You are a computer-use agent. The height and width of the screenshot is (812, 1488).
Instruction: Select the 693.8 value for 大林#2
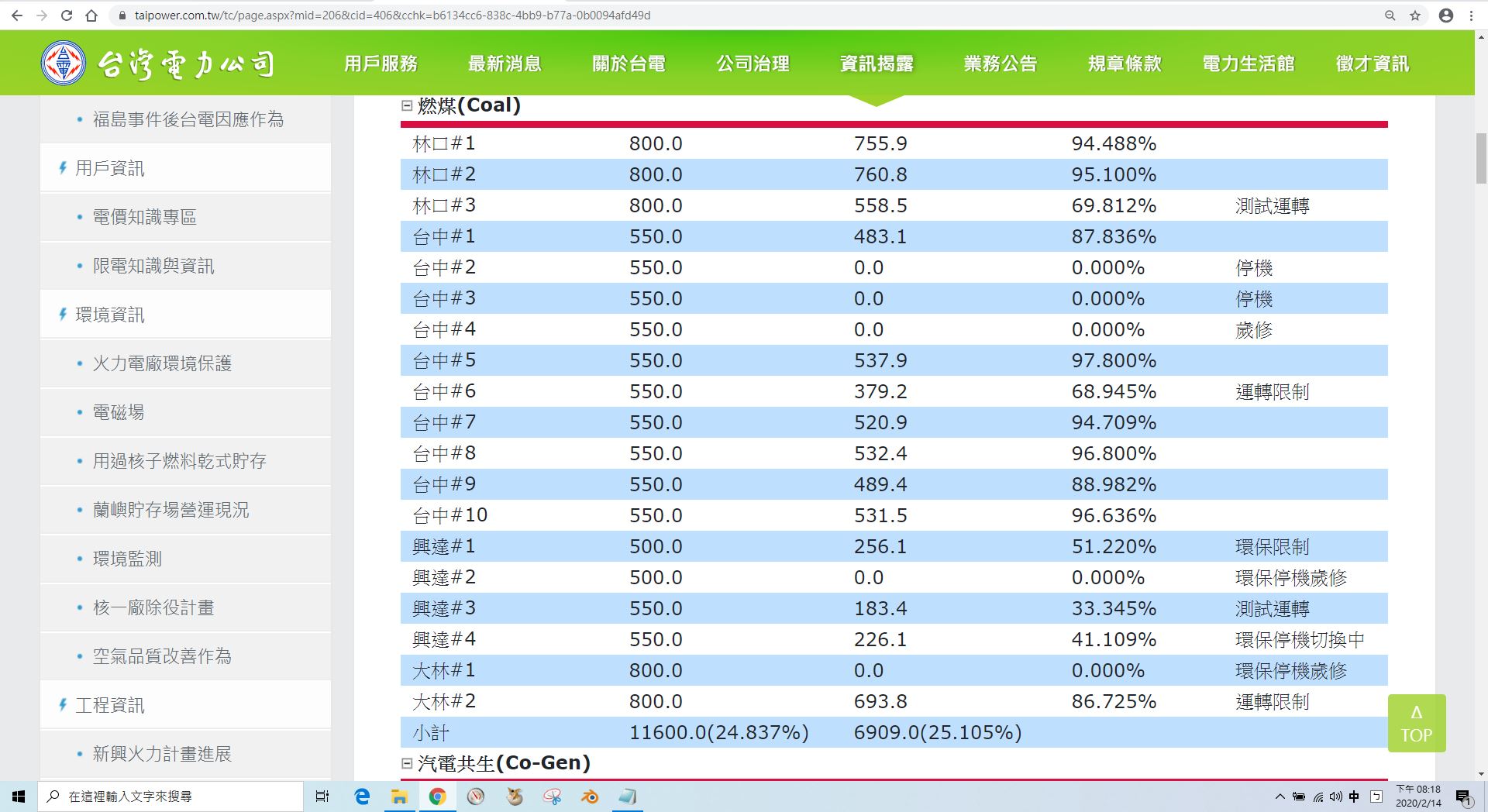point(880,701)
